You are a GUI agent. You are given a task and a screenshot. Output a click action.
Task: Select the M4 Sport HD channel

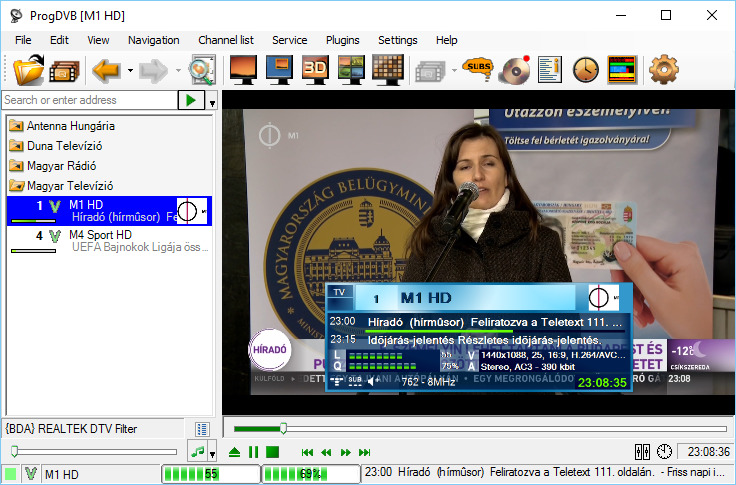(109, 241)
